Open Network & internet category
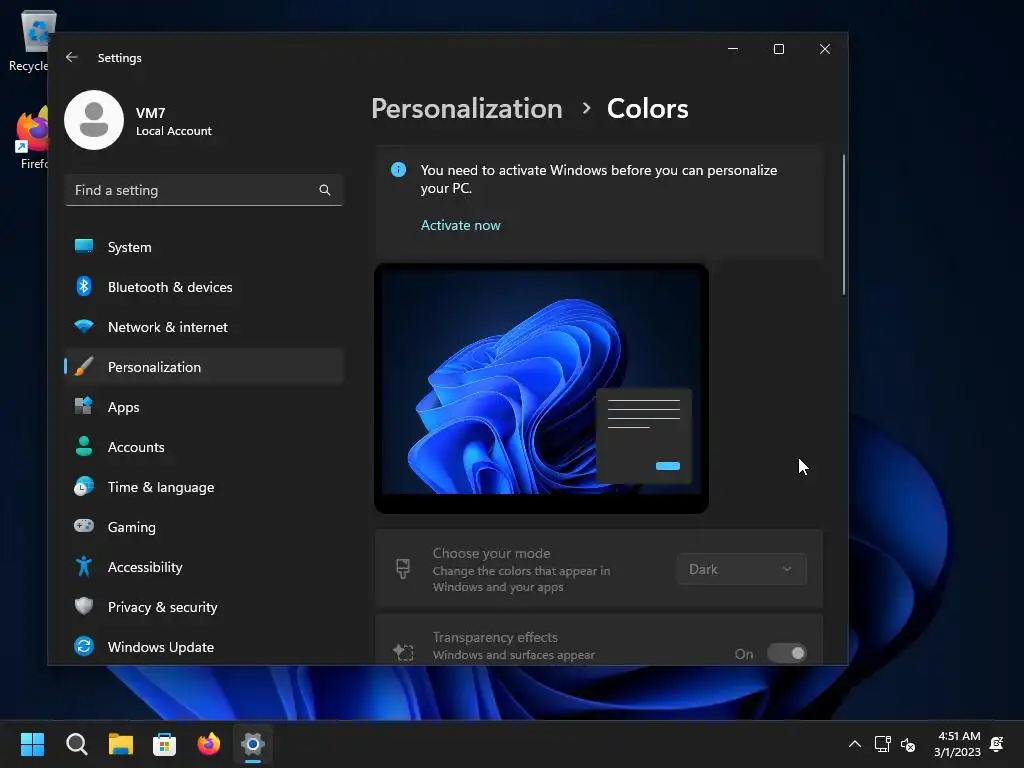1024x768 pixels. (x=204, y=327)
